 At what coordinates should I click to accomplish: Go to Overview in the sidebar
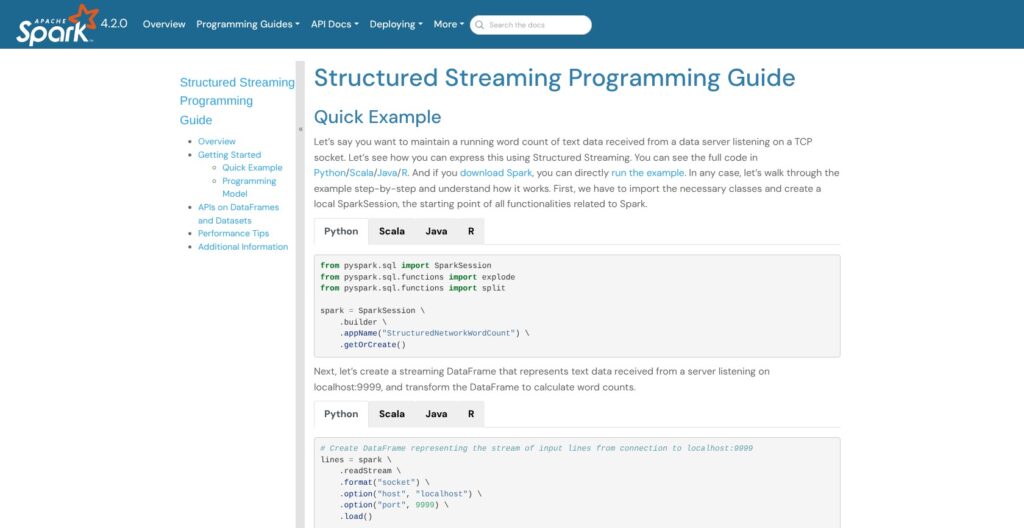pyautogui.click(x=217, y=141)
